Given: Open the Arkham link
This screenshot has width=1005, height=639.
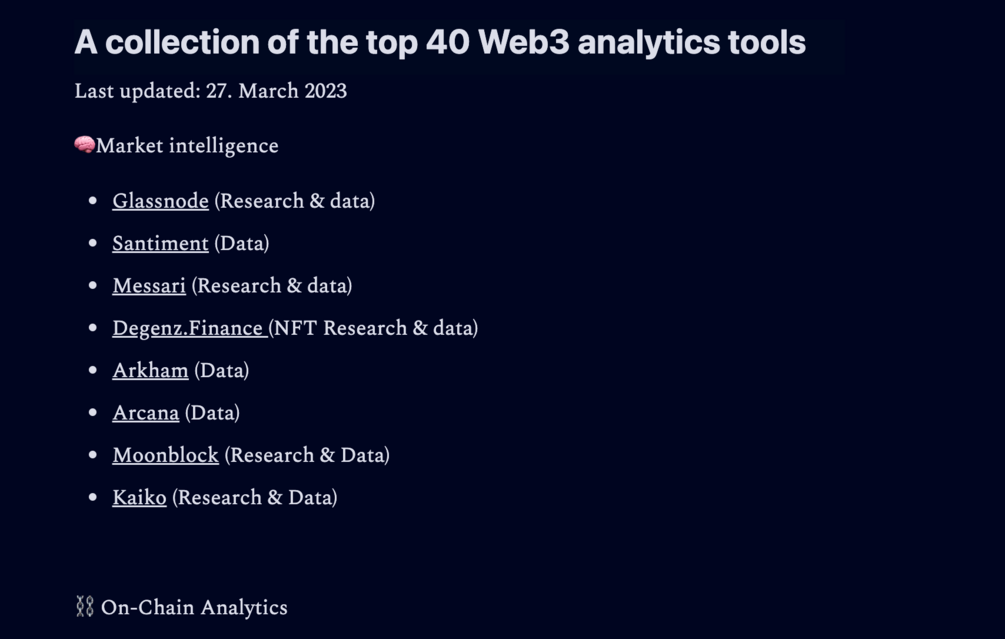Looking at the screenshot, I should 150,370.
